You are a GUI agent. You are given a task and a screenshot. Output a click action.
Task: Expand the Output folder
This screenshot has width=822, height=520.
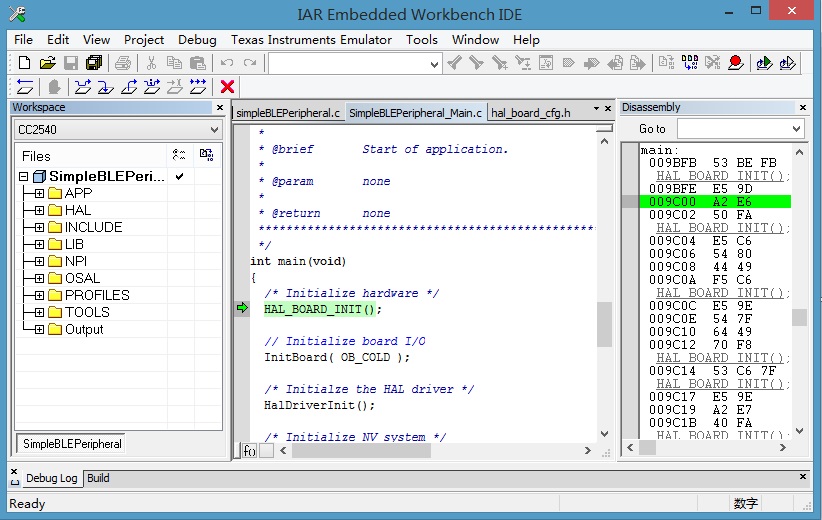(39, 329)
